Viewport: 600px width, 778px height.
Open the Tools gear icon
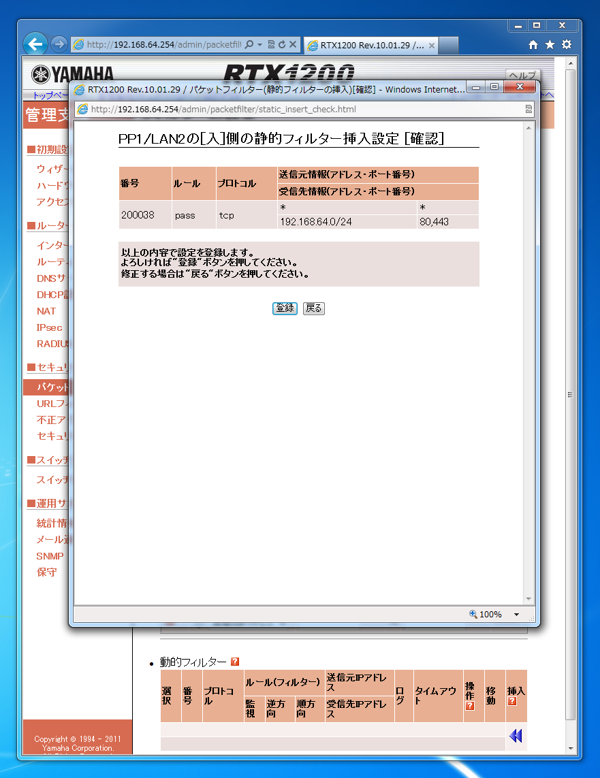[x=567, y=45]
